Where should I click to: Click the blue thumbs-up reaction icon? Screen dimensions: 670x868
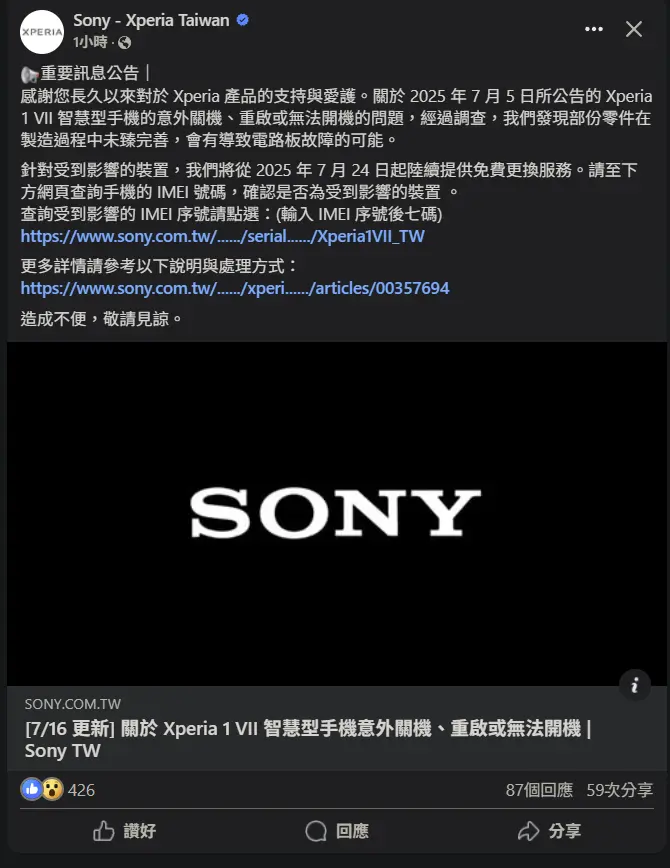point(32,789)
